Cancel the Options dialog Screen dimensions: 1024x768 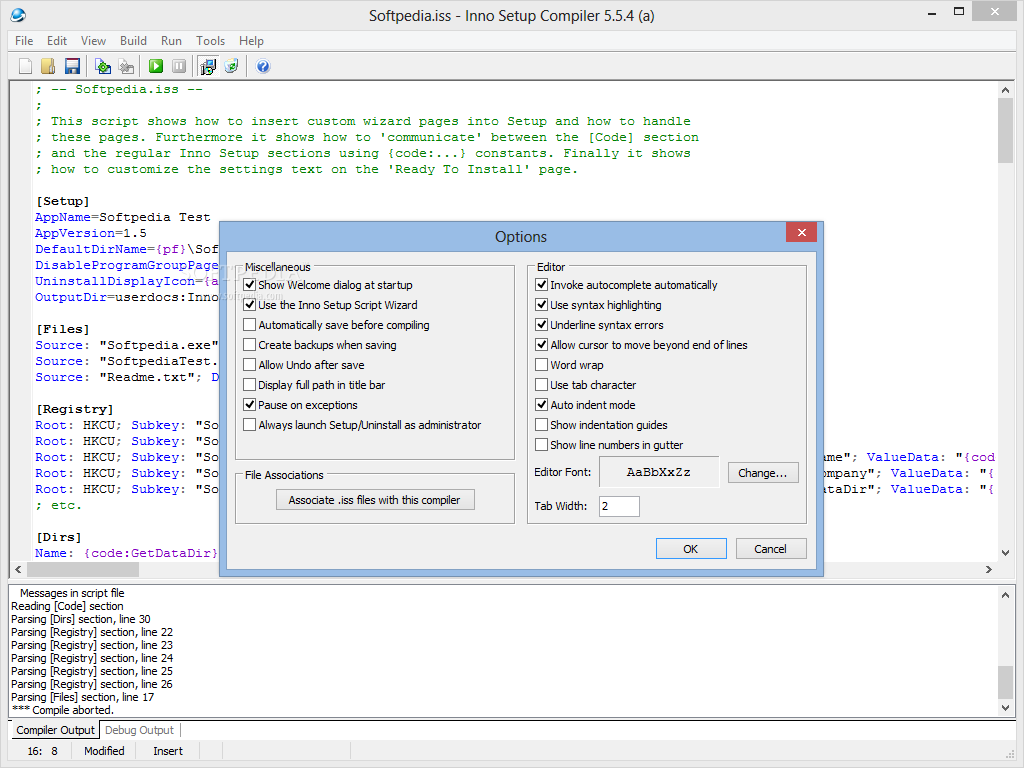(x=771, y=549)
